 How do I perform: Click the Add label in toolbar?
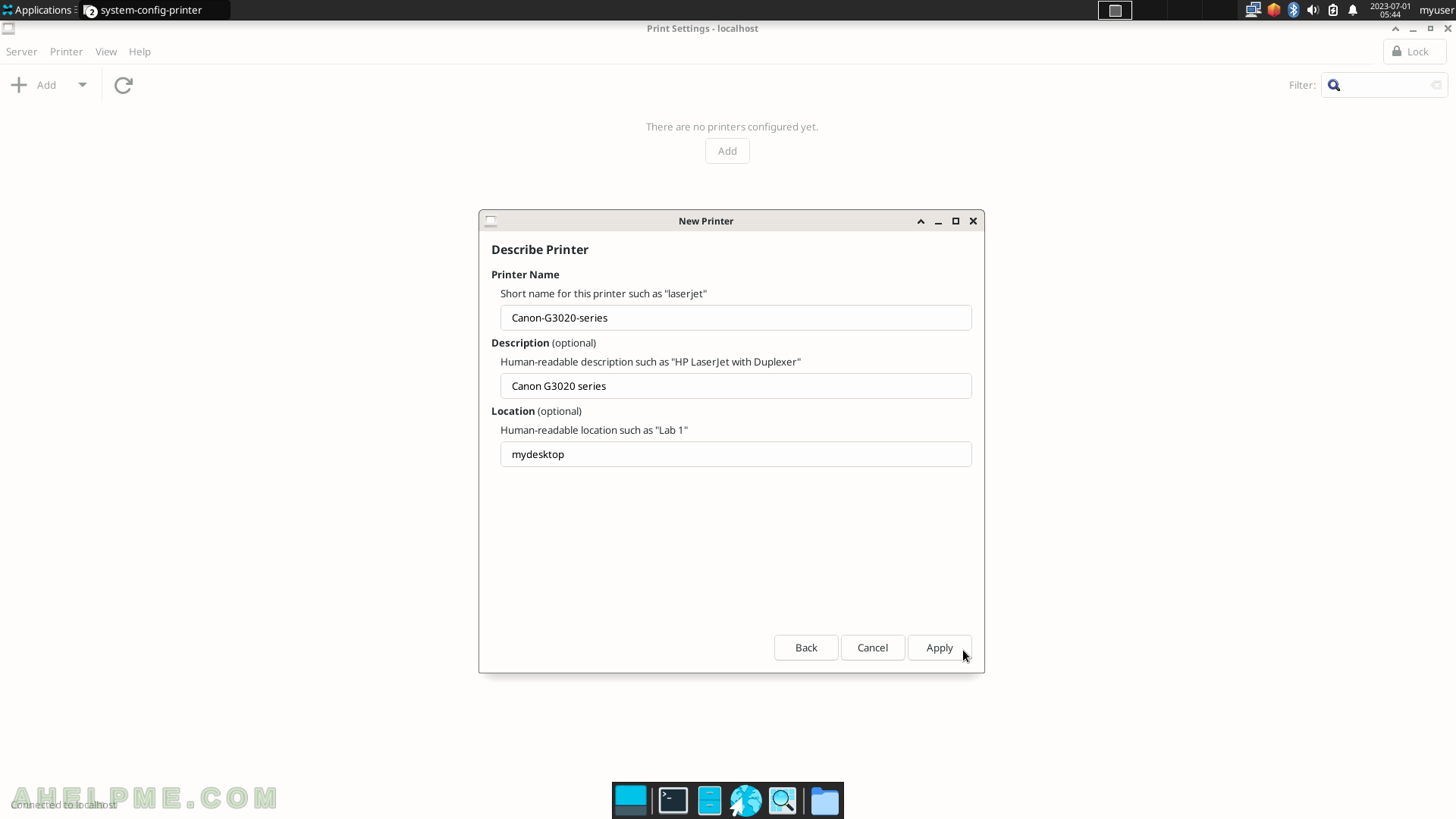[x=46, y=85]
